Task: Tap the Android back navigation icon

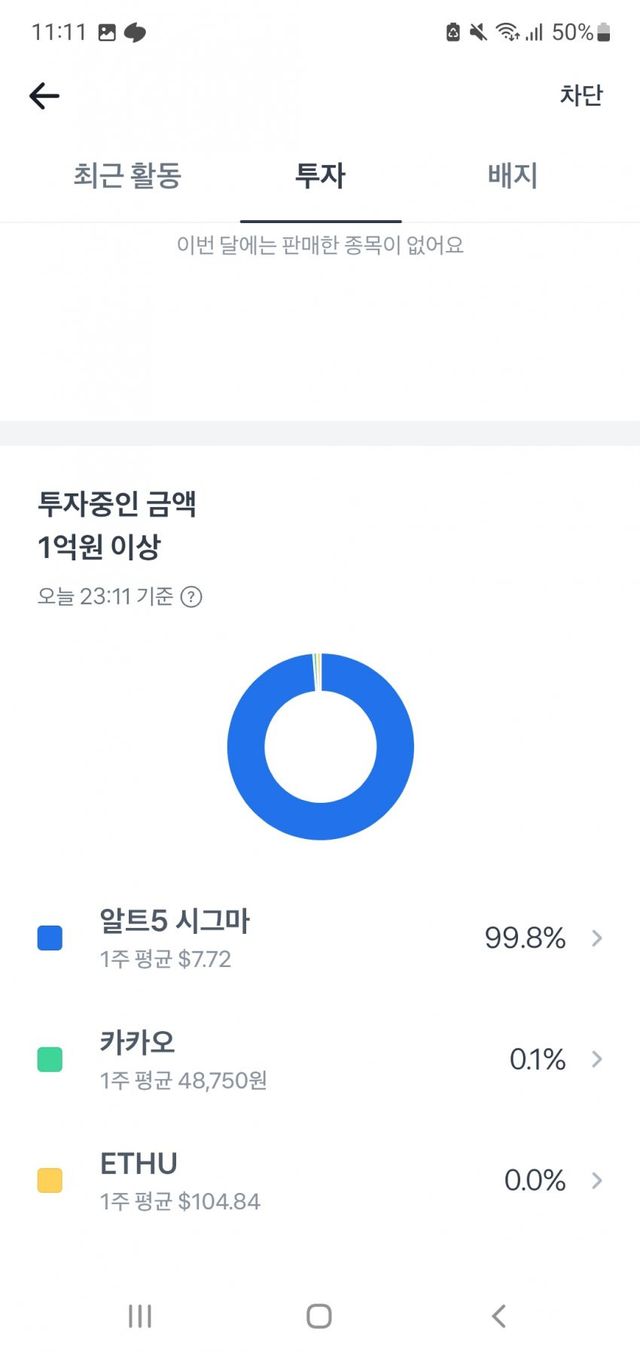Action: pyautogui.click(x=499, y=1316)
